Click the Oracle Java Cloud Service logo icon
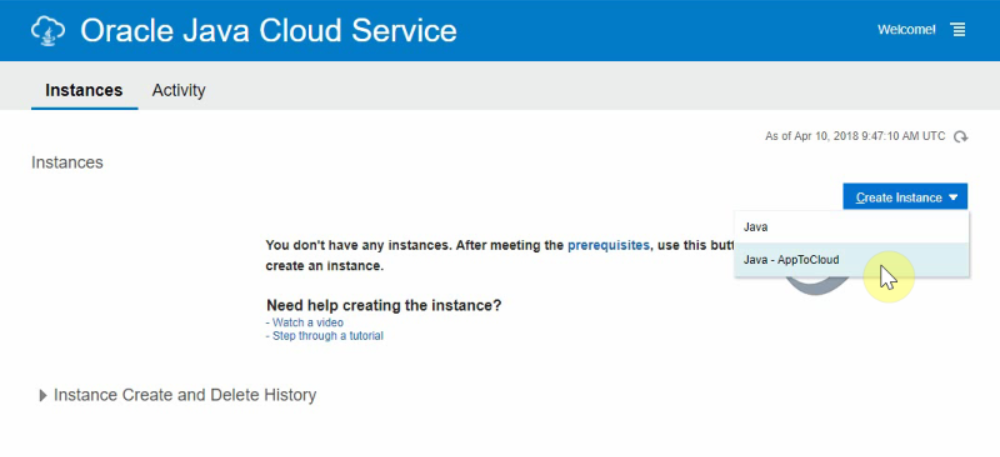This screenshot has height=457, width=1000. pyautogui.click(x=48, y=30)
